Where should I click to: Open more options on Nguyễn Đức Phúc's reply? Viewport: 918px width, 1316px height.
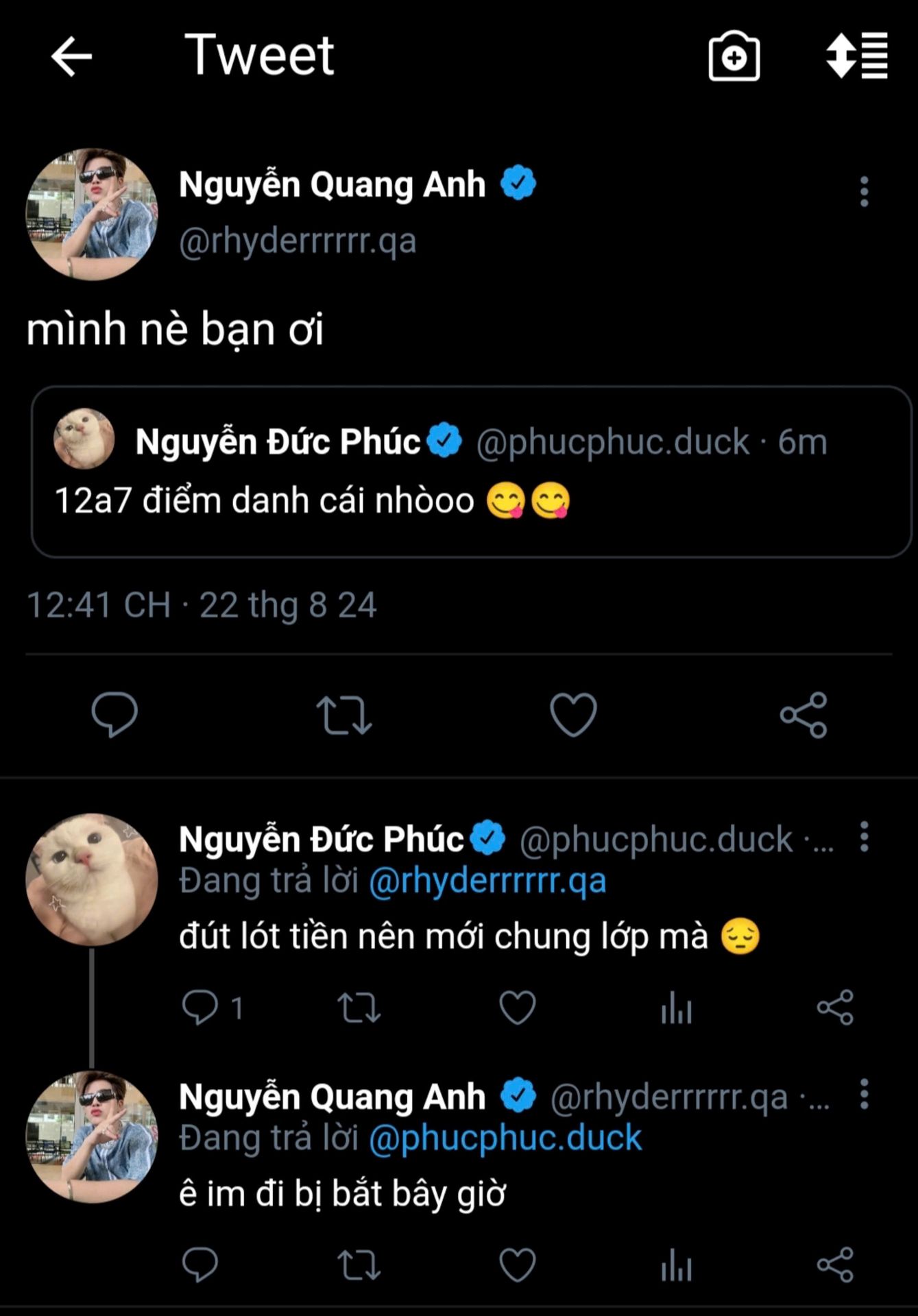tap(864, 837)
